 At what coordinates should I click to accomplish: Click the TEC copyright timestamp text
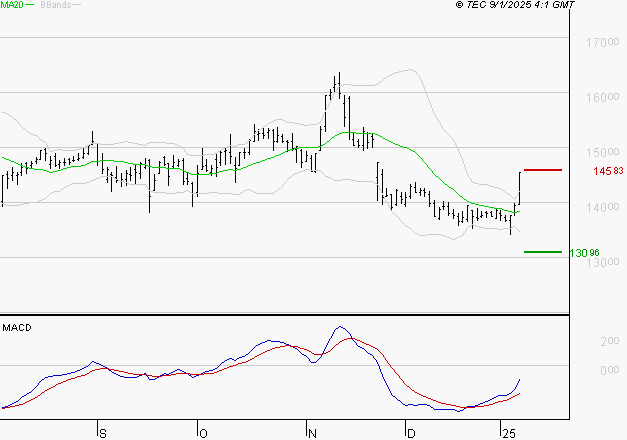click(515, 5)
